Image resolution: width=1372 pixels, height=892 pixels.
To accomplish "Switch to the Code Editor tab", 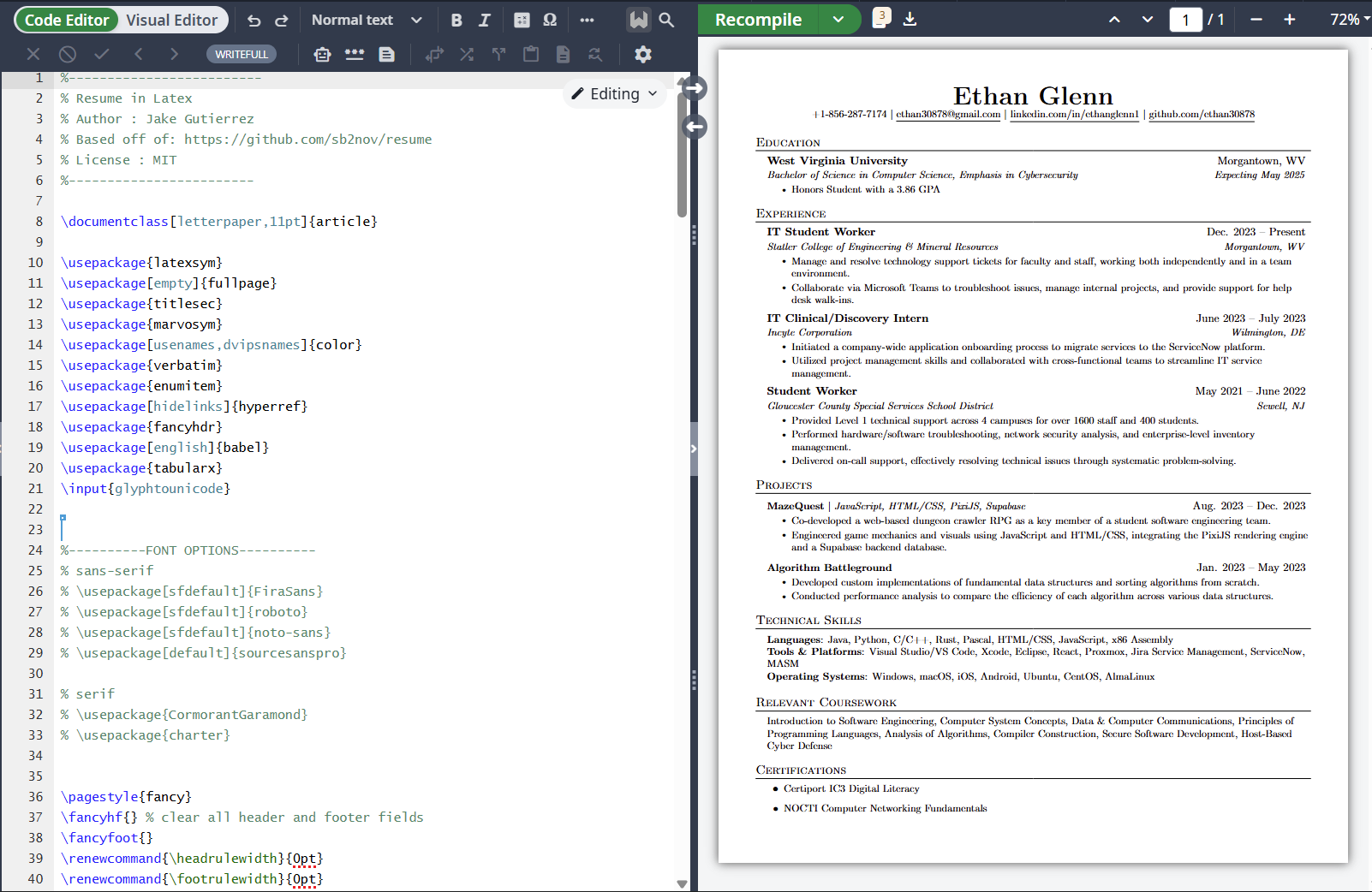I will pyautogui.click(x=66, y=19).
